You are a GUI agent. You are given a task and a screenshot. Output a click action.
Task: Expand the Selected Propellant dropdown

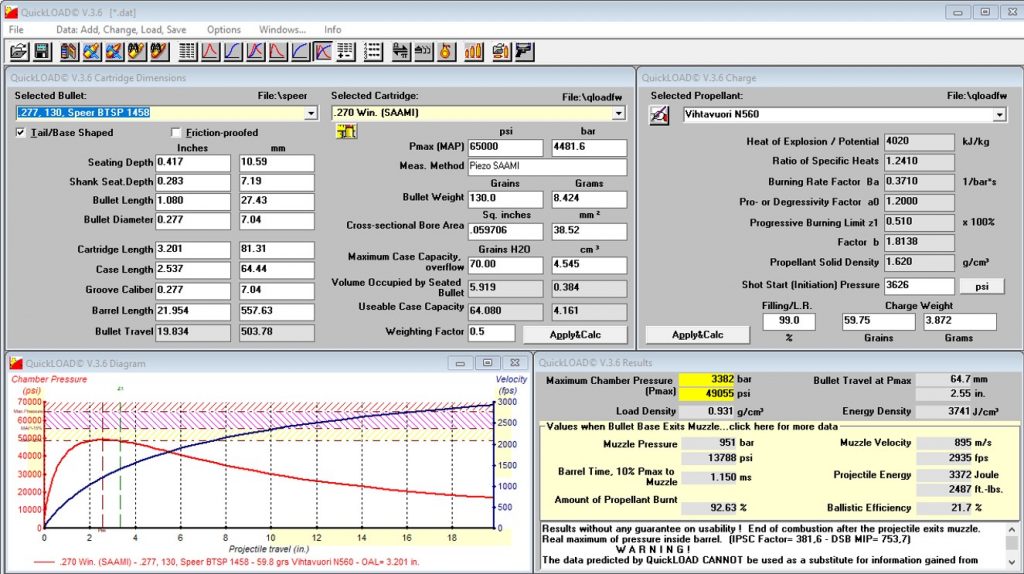(999, 115)
